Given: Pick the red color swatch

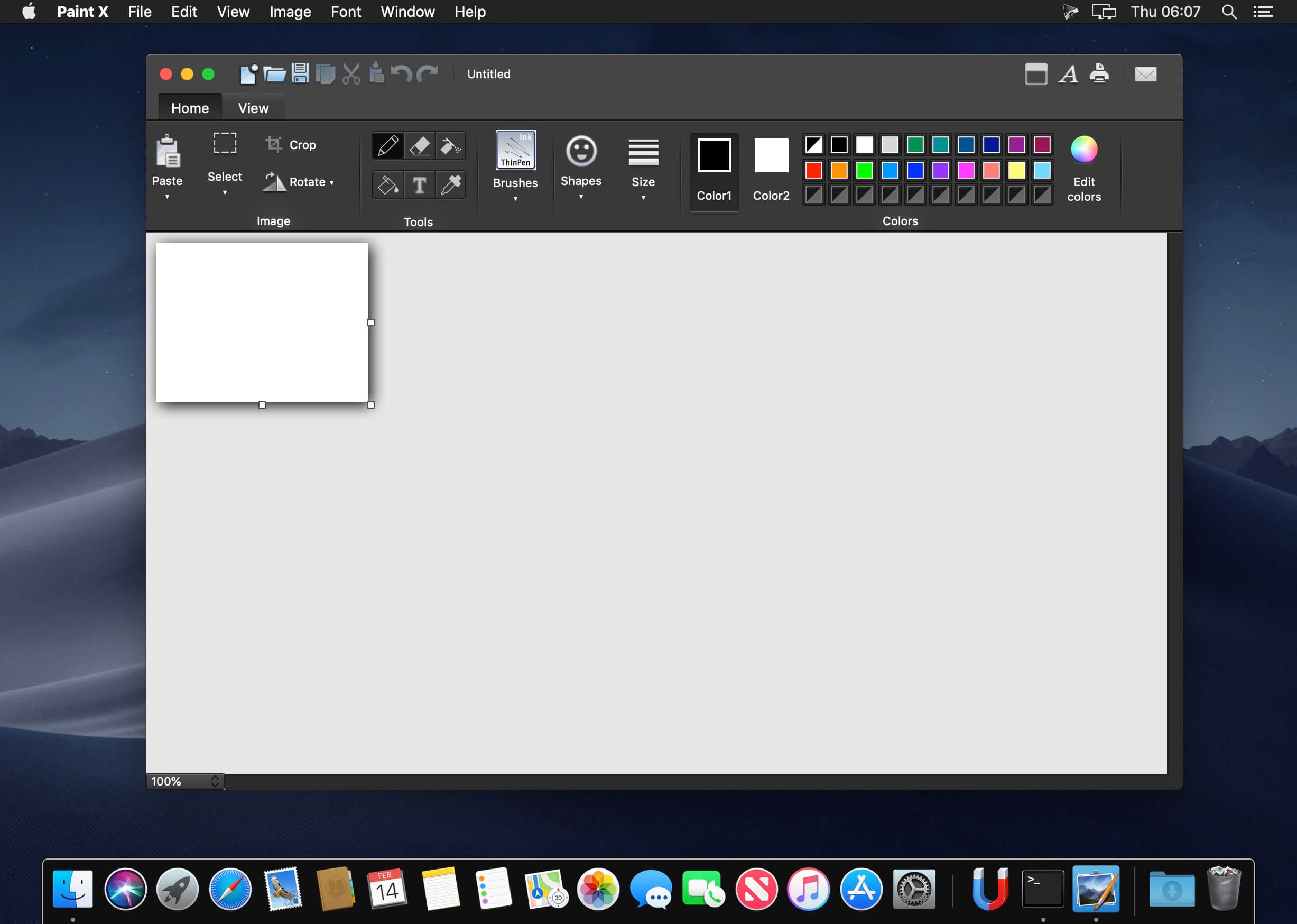Looking at the screenshot, I should click(x=813, y=170).
